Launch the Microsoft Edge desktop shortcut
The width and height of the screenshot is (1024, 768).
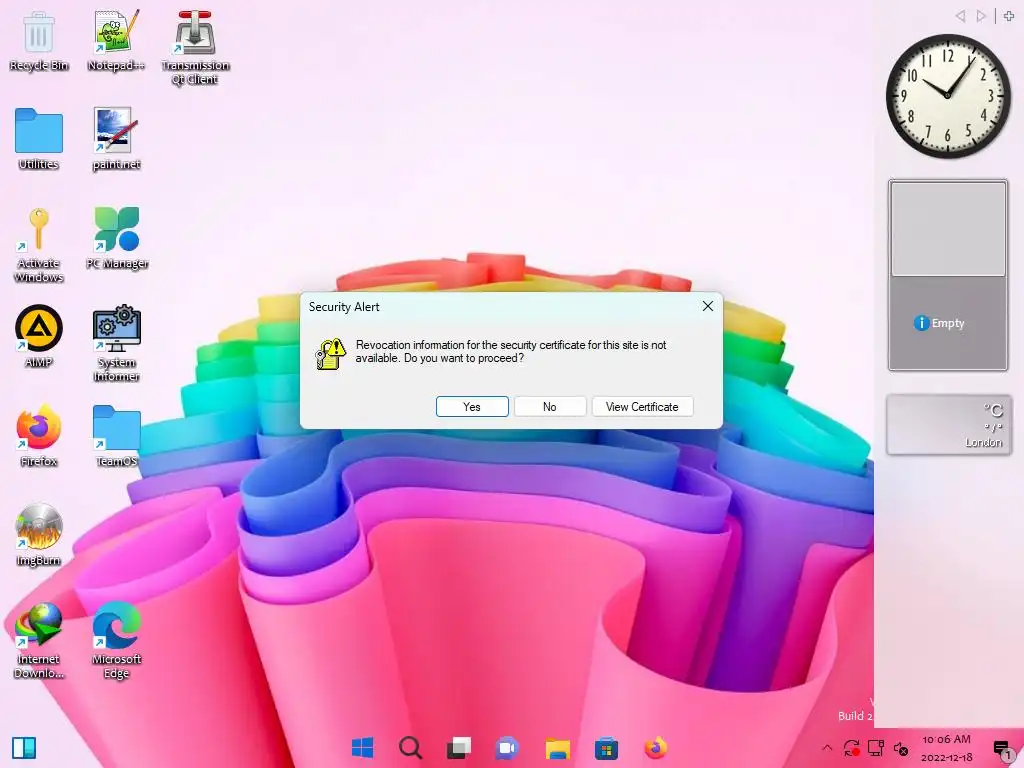pos(116,640)
